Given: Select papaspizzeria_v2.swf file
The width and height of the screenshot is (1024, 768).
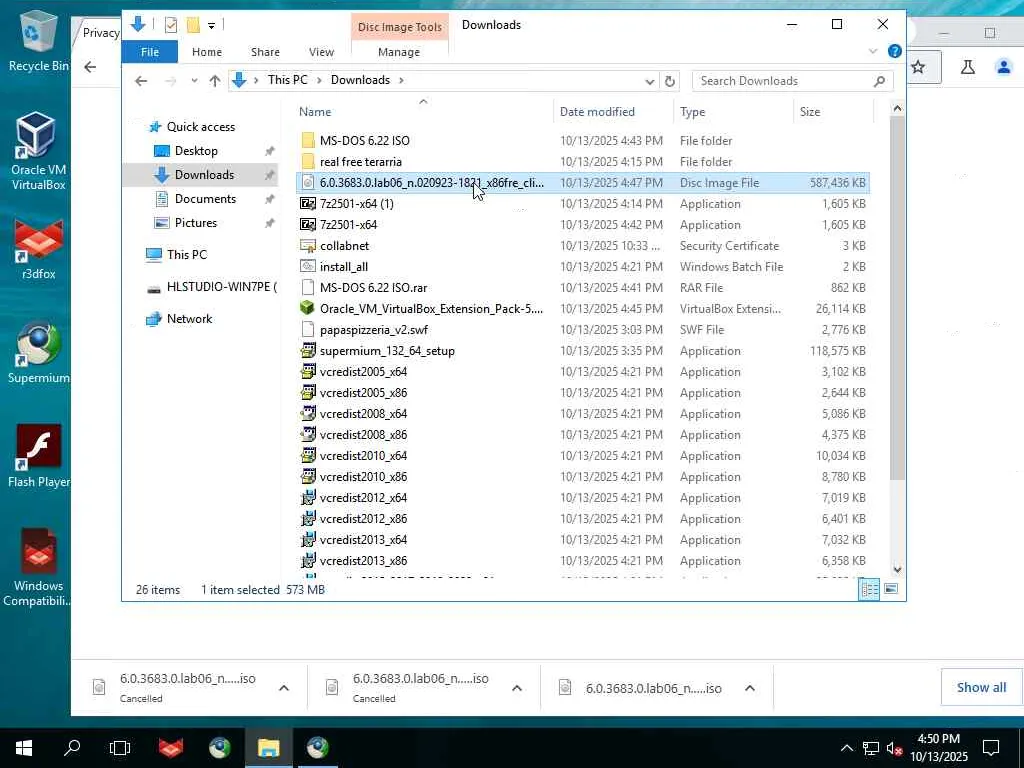Looking at the screenshot, I should 583,330.
